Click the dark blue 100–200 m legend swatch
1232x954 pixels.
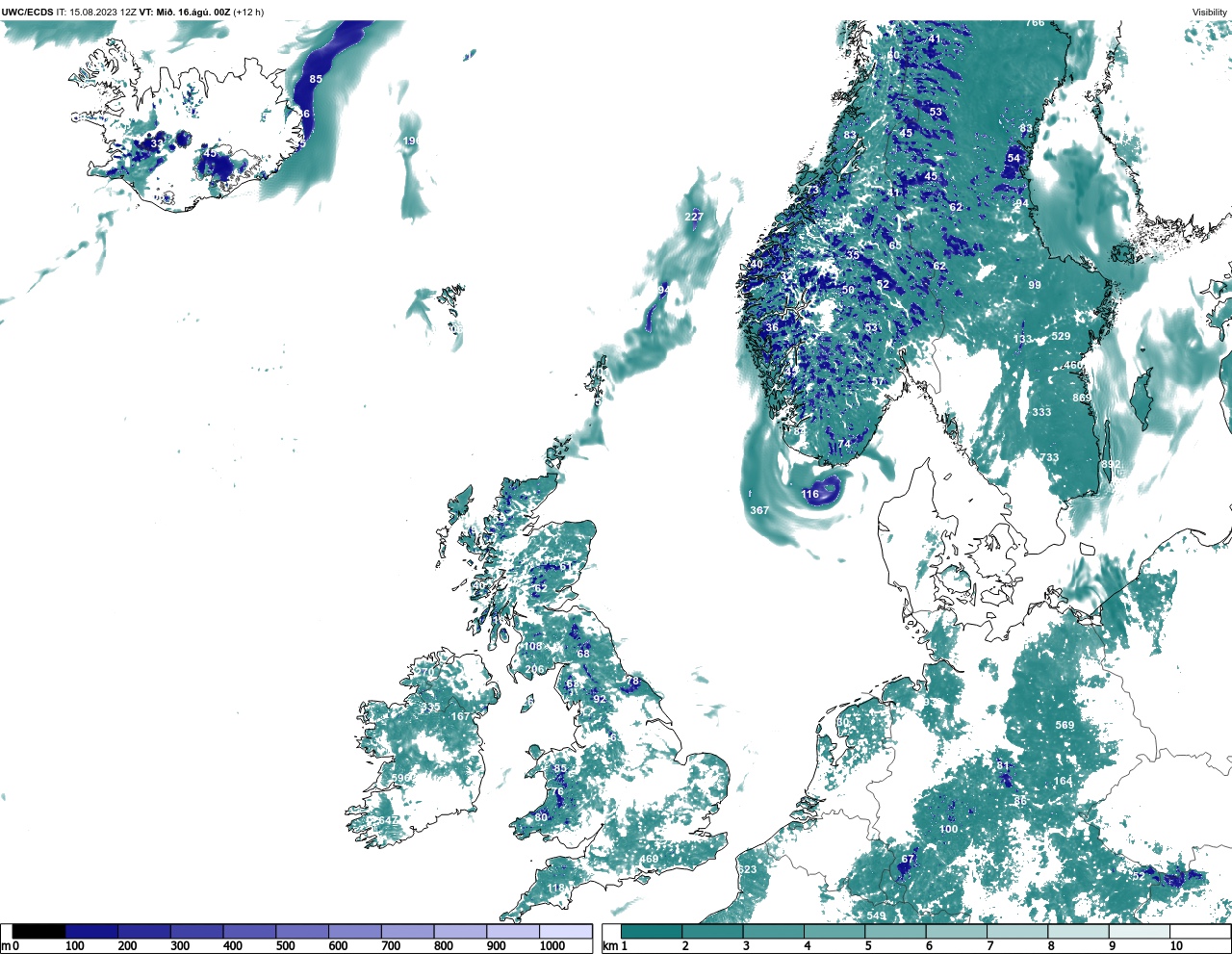92,931
